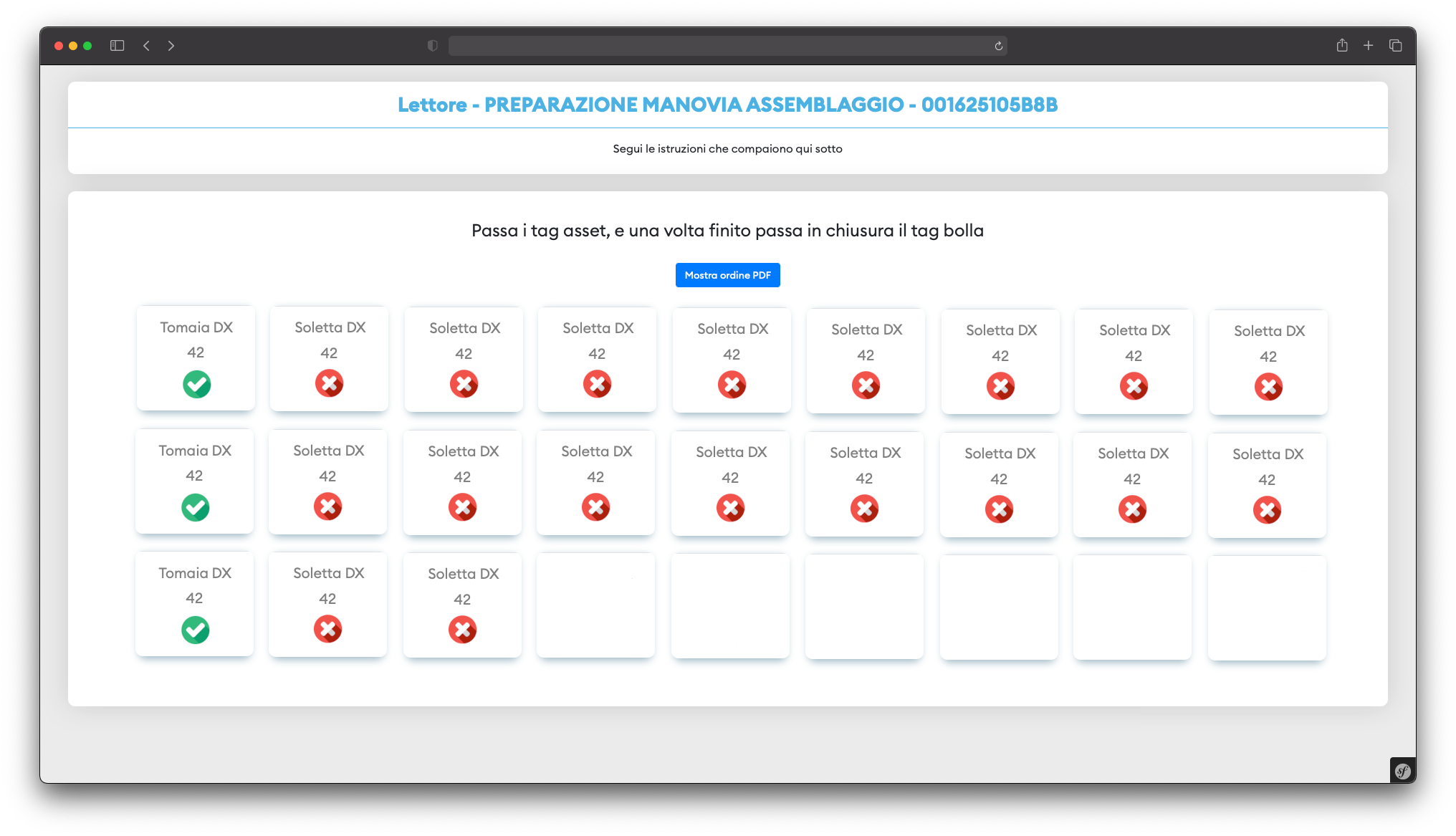The width and height of the screenshot is (1456, 836).
Task: Show the tab overview icon
Action: pos(1395,46)
